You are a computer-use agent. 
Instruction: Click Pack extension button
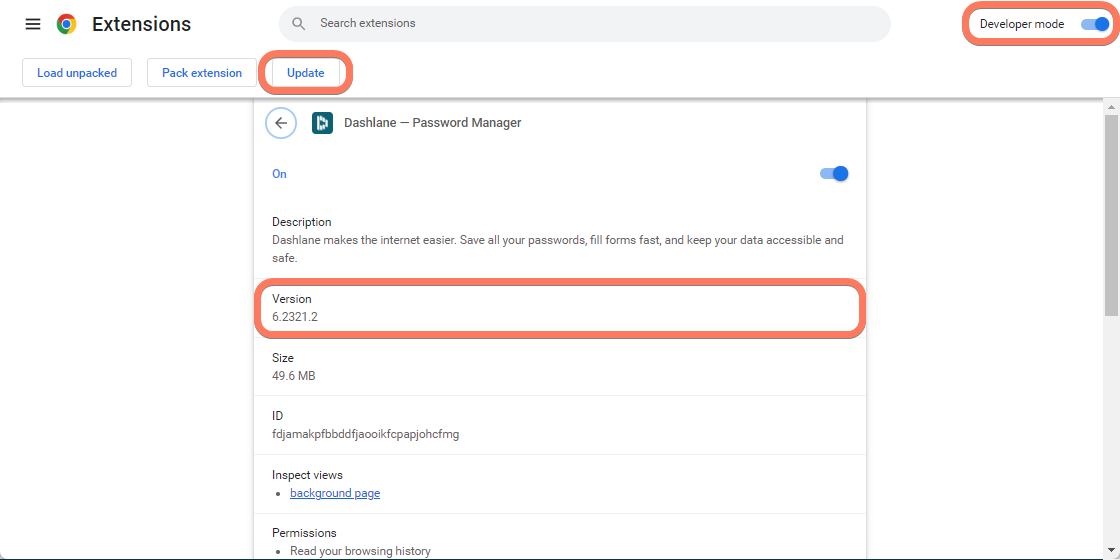[x=201, y=73]
